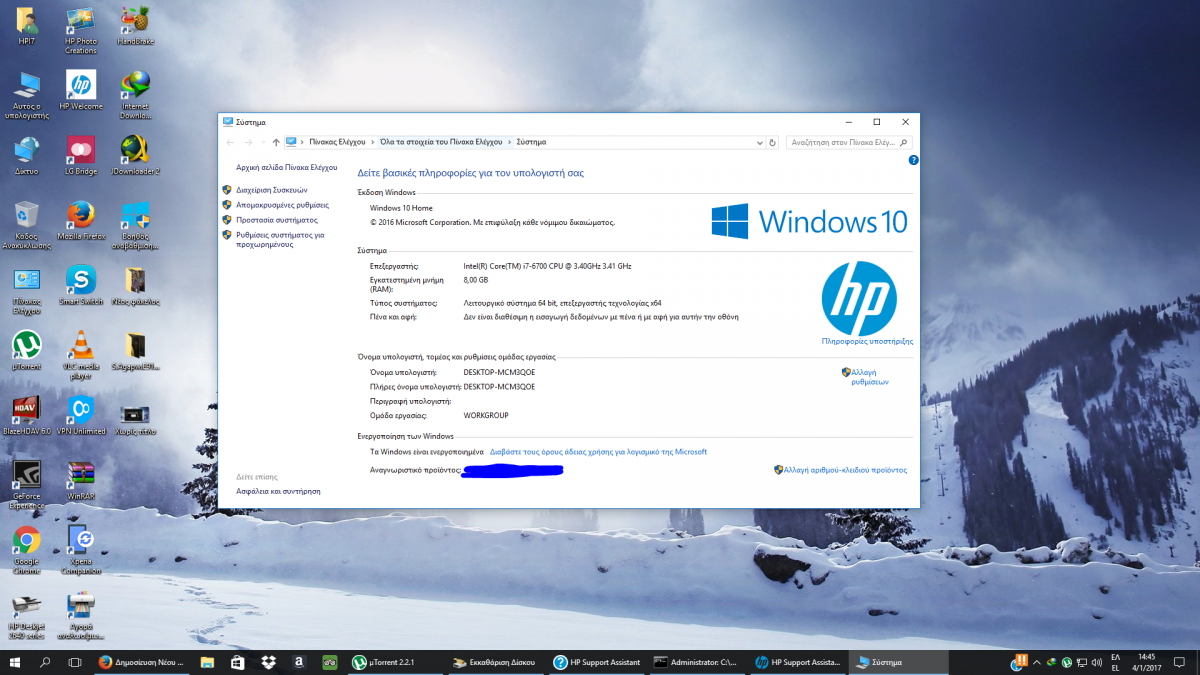Select Αυτός ο υπολογιστής desktop icon
This screenshot has width=1200, height=675.
click(x=27, y=95)
